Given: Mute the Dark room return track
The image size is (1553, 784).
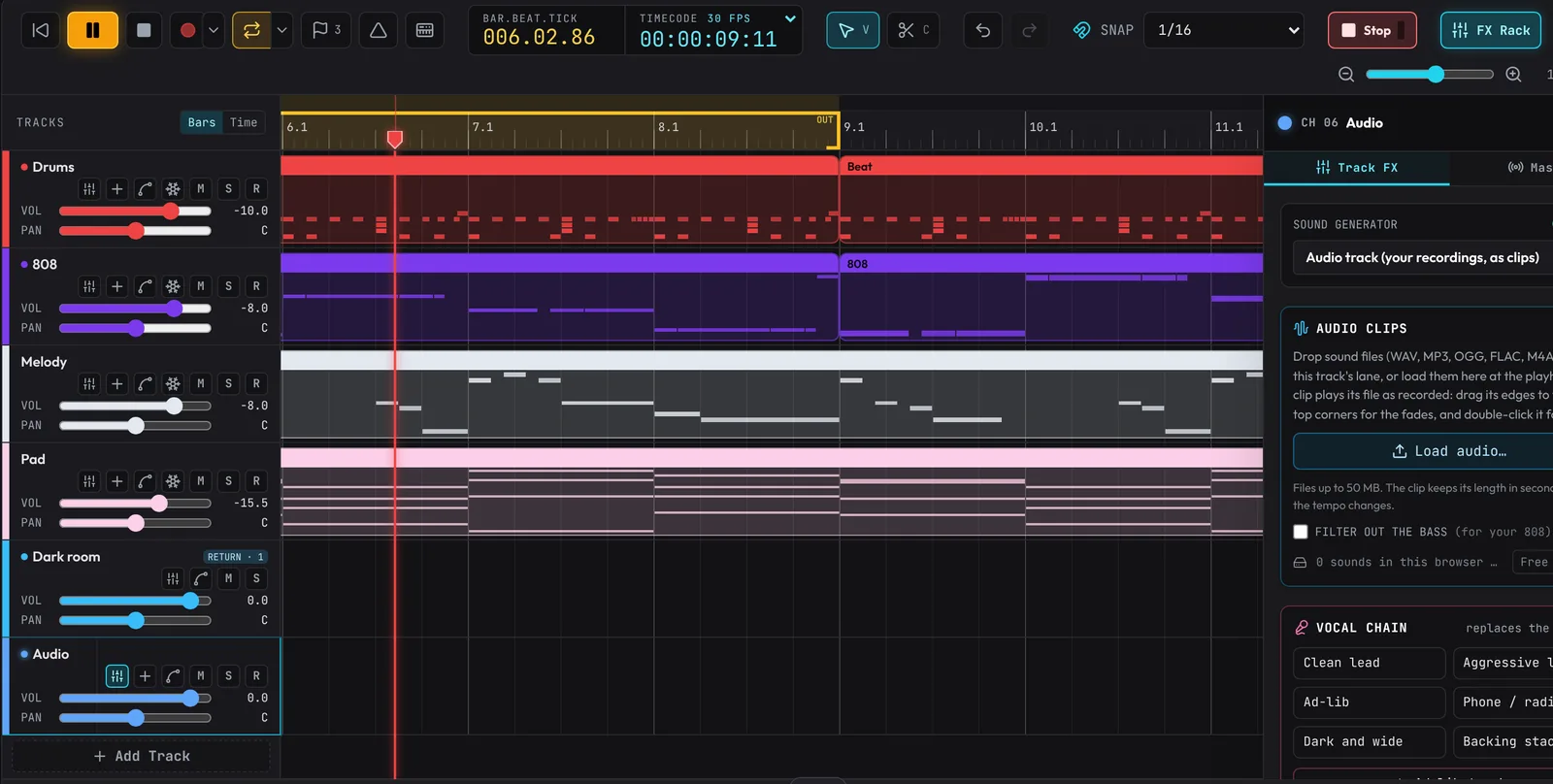Looking at the screenshot, I should click(x=229, y=578).
